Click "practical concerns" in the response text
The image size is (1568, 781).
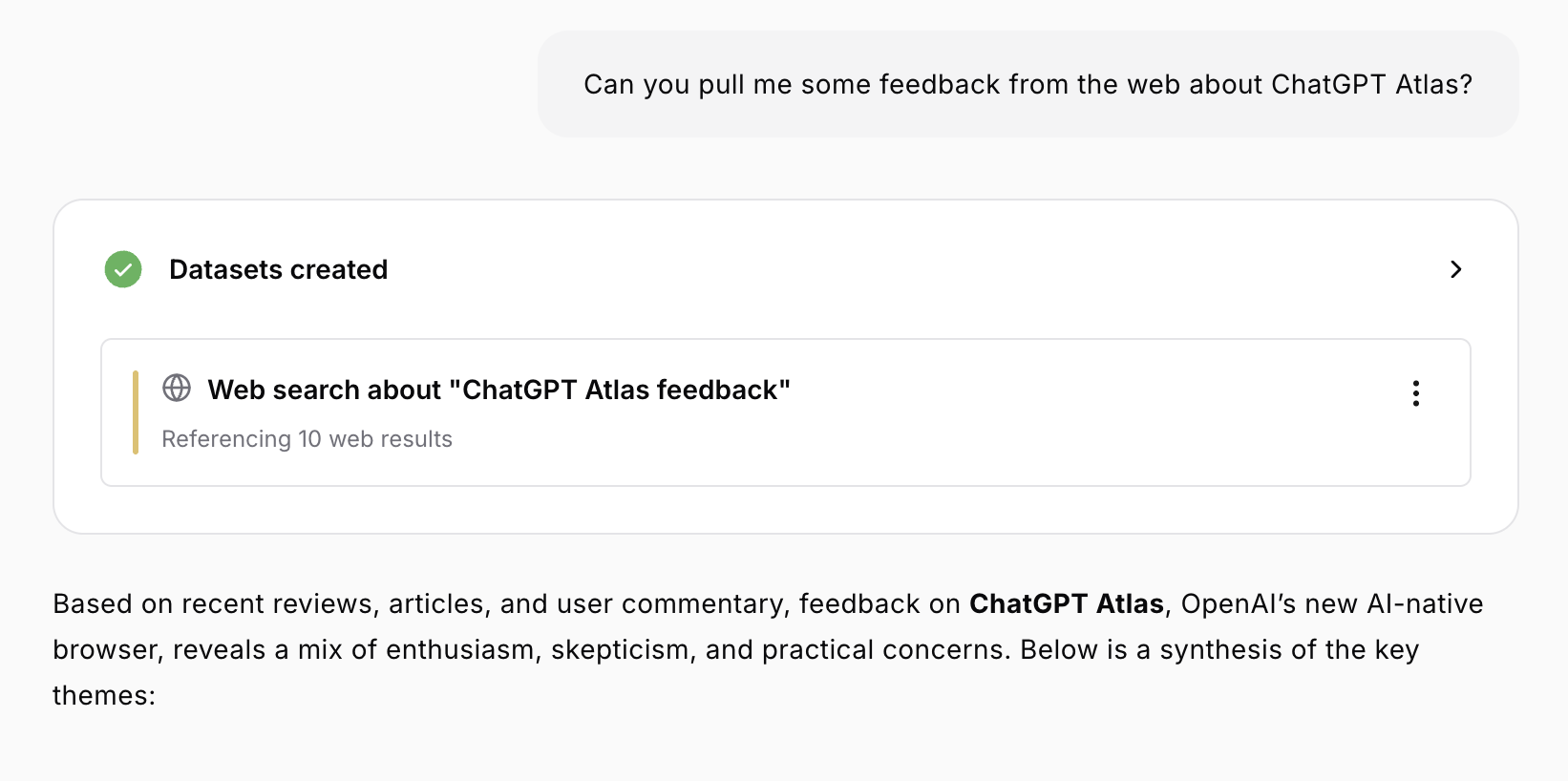(x=884, y=649)
